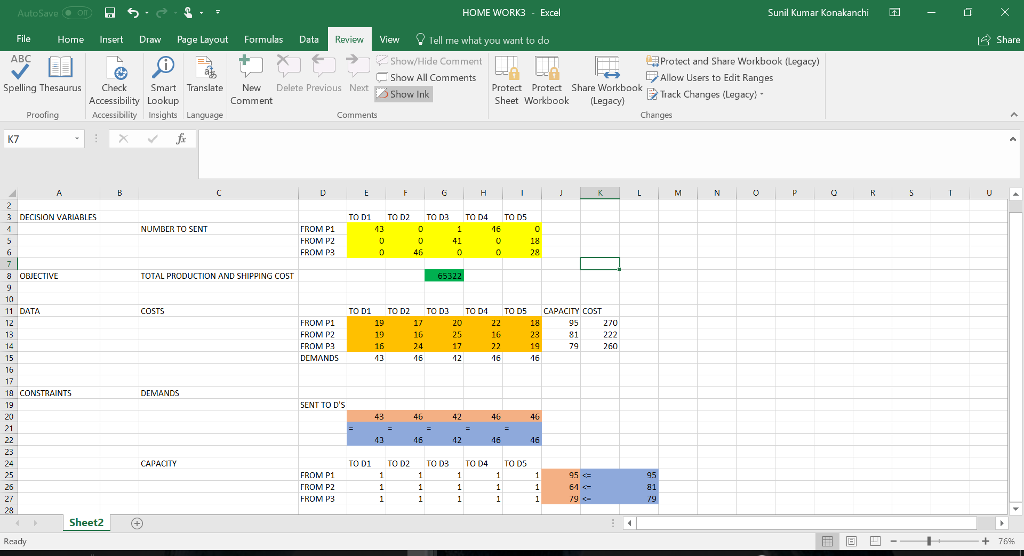Go to Next comment
Screen dimensions: 1024x556
(x=359, y=74)
